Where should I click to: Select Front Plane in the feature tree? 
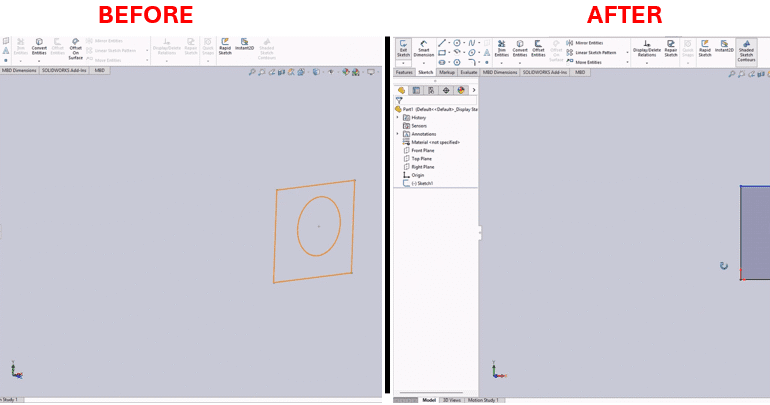pyautogui.click(x=419, y=151)
